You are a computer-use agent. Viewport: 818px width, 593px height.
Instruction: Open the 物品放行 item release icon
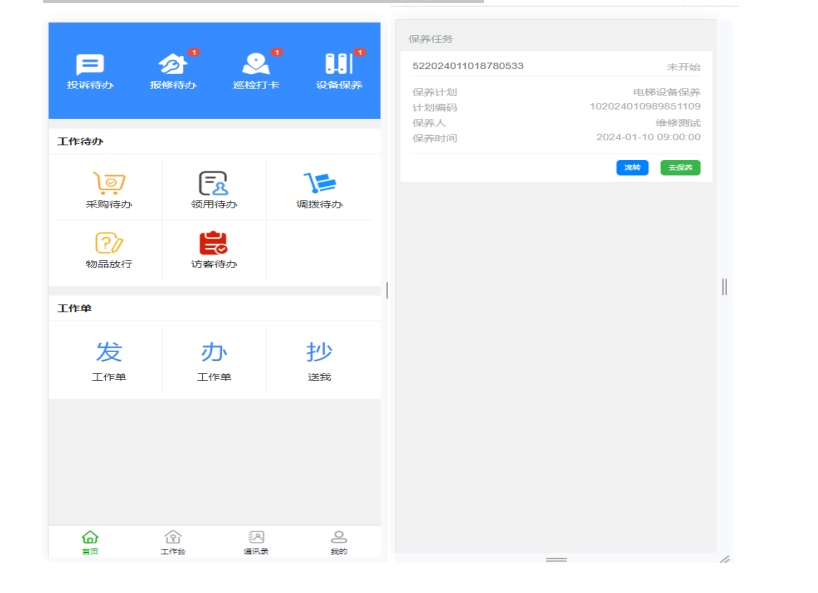point(109,243)
